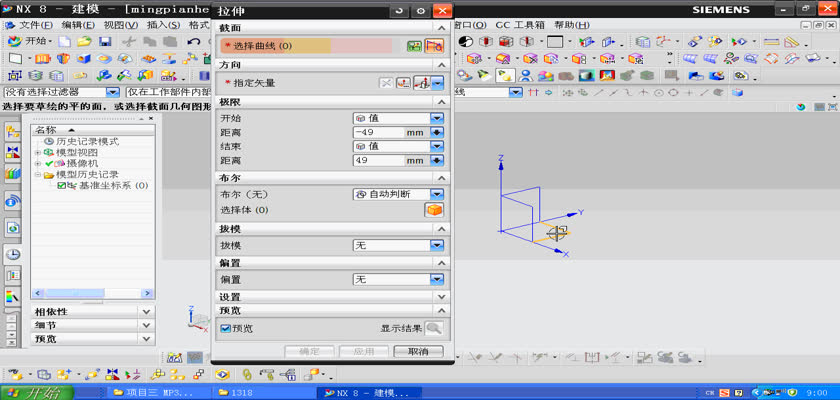The image size is (840, 400).
Task: Open the NX 开始 application menu button
Action: tap(31, 41)
